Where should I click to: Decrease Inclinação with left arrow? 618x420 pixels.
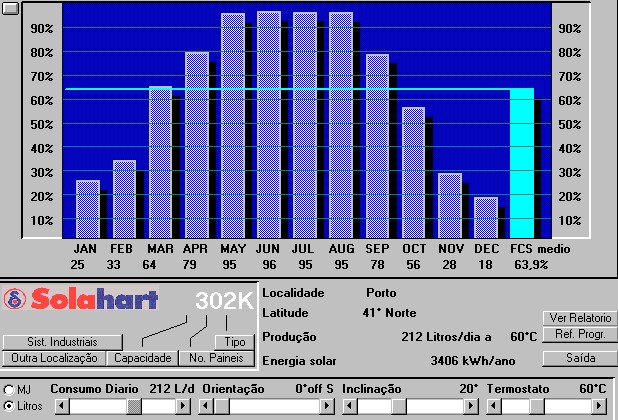(350, 406)
